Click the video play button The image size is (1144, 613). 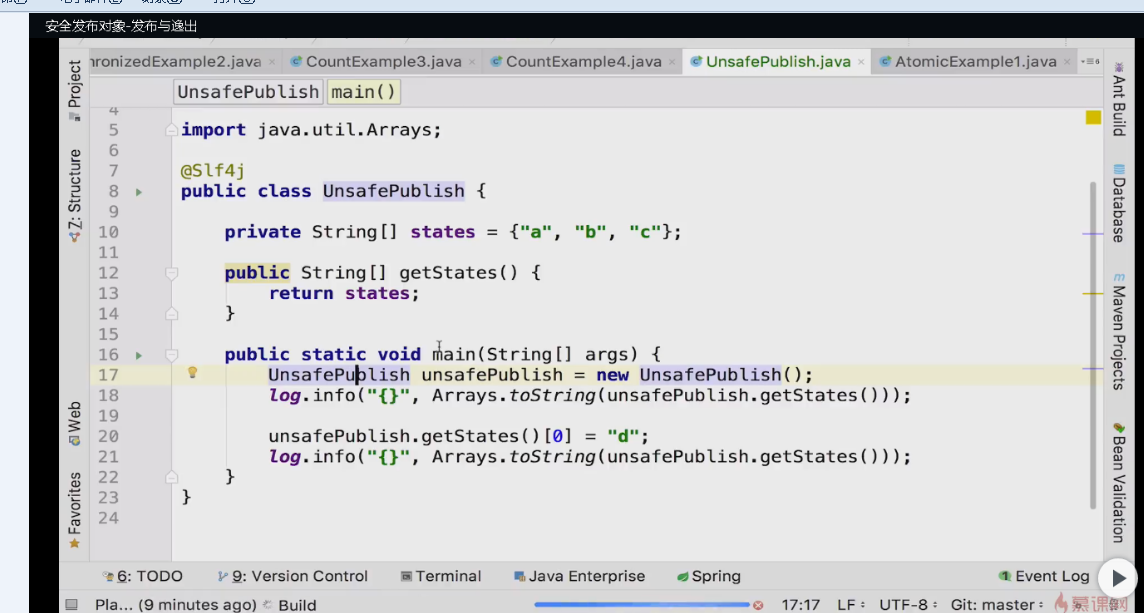click(x=1118, y=579)
